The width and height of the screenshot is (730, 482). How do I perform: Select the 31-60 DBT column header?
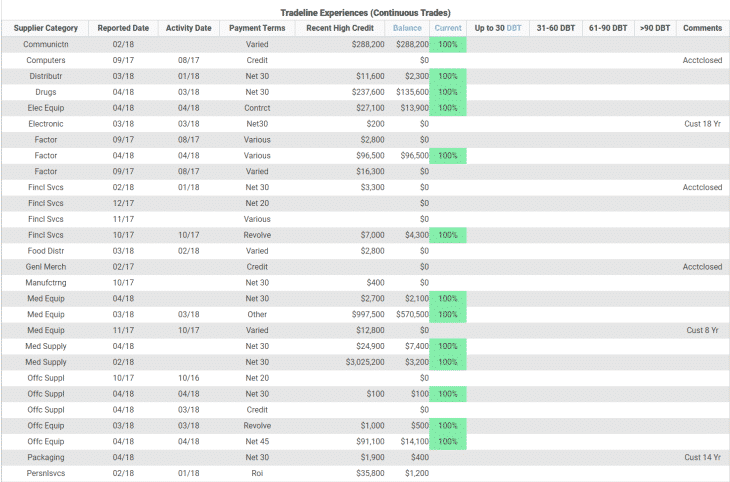pyautogui.click(x=557, y=28)
